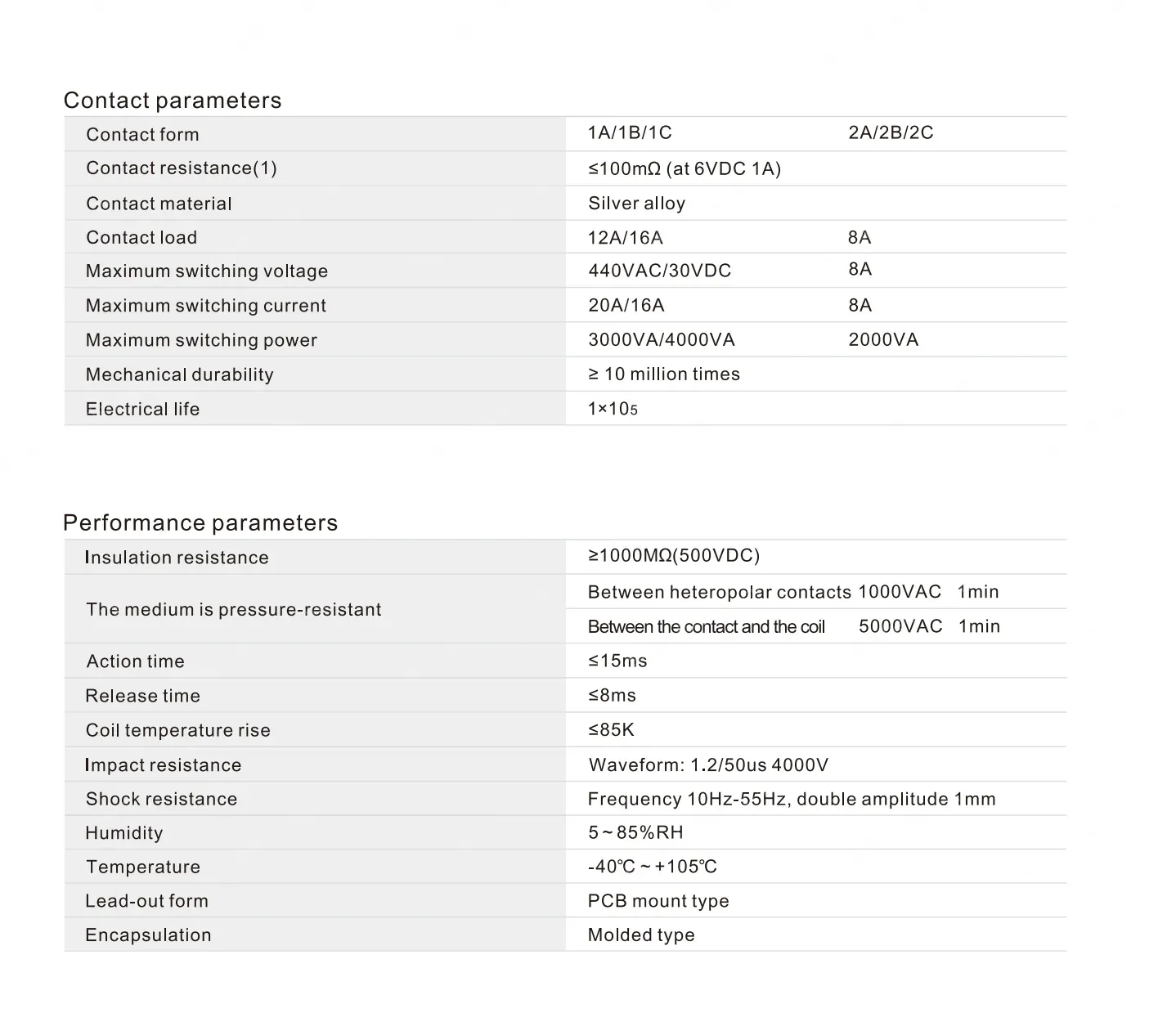The image size is (1176, 1031).
Task: Click the 'Performance parameters' heading
Action: (x=200, y=523)
